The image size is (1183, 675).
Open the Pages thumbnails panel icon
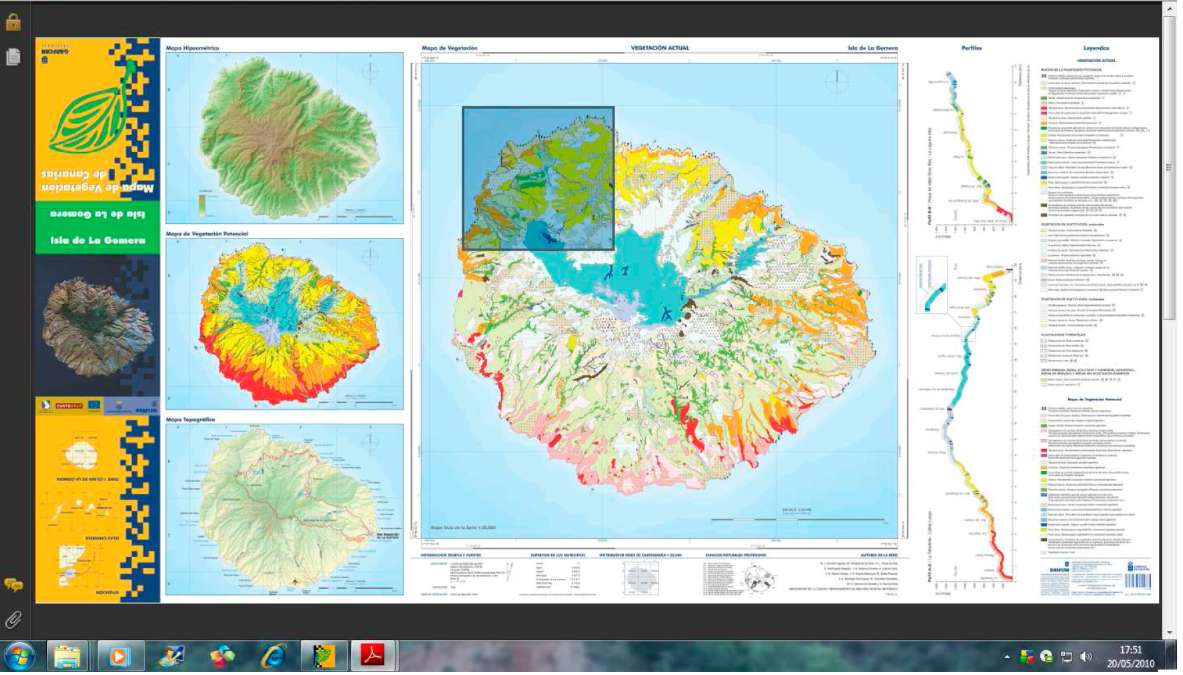pyautogui.click(x=13, y=57)
